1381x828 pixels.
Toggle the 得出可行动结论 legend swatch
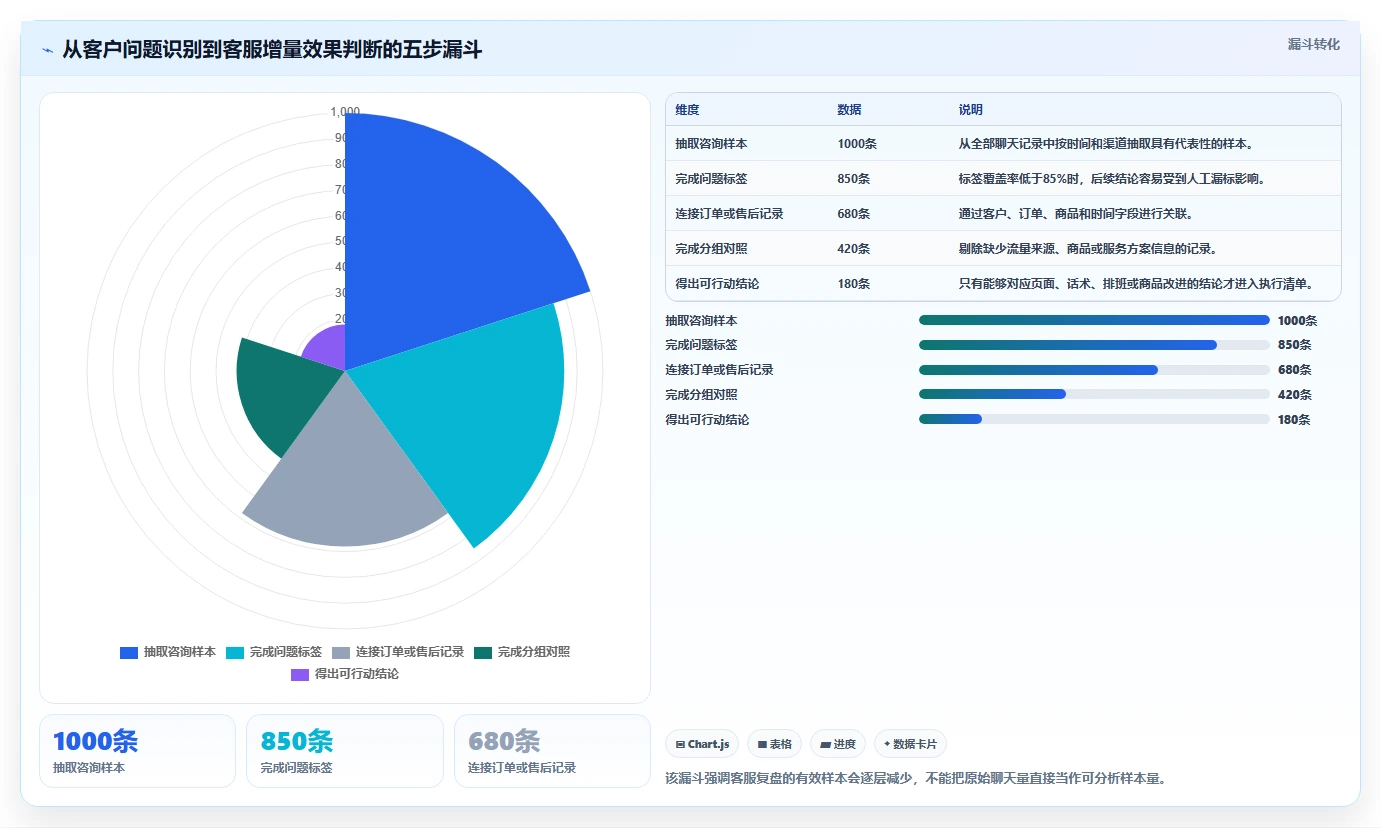[x=300, y=674]
